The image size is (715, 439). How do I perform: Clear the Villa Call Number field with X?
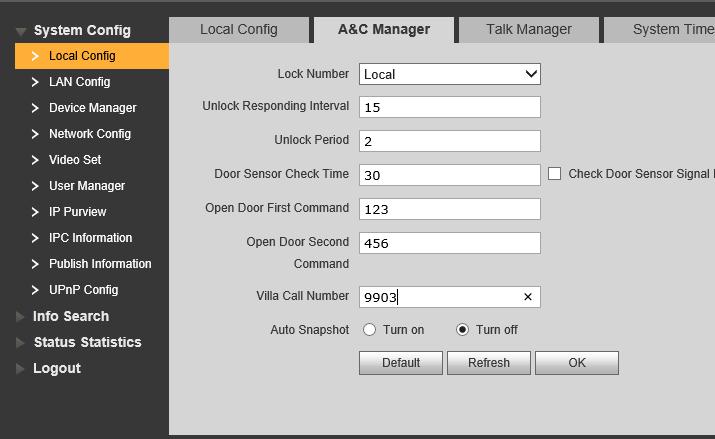coord(528,297)
